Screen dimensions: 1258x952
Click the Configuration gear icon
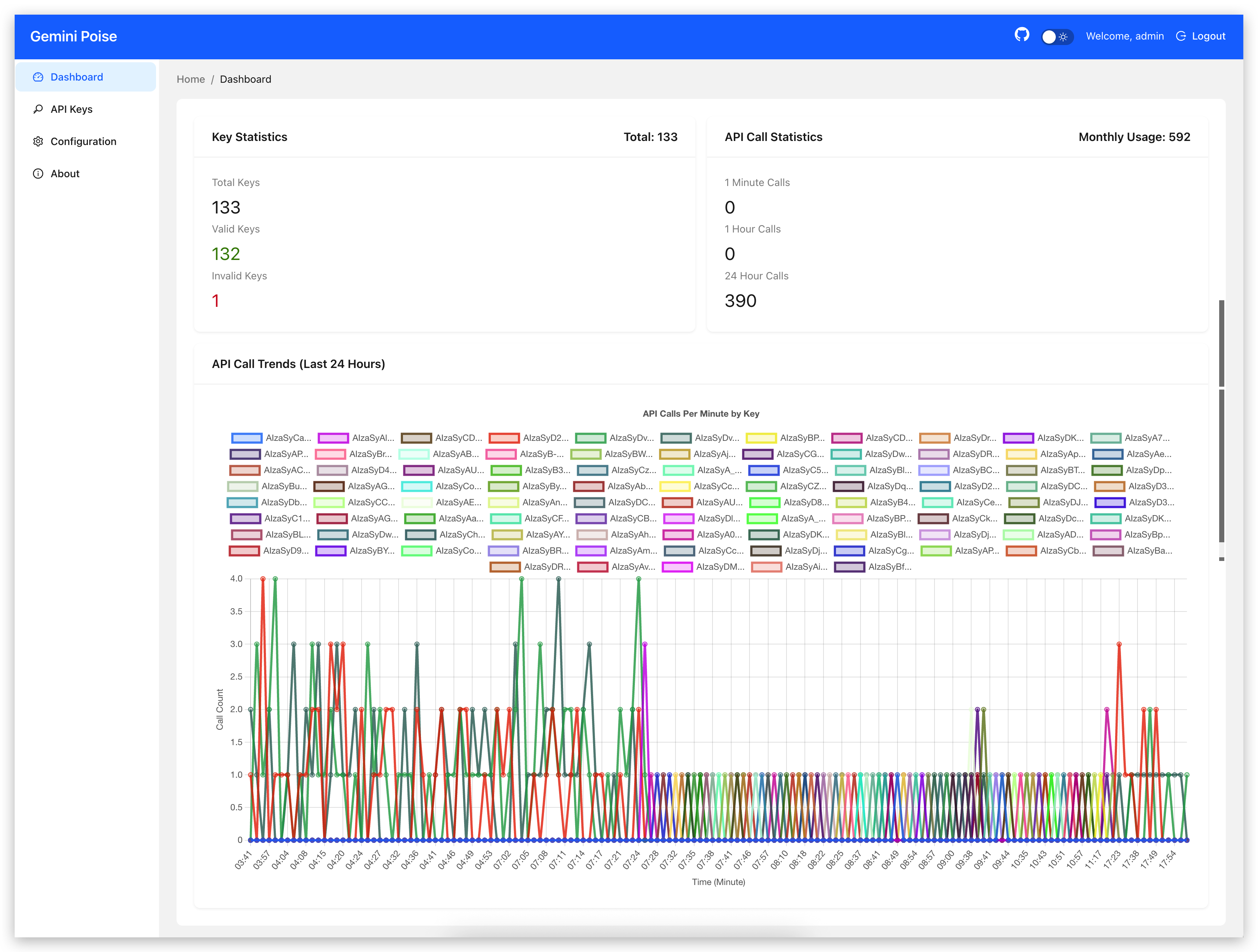click(38, 141)
